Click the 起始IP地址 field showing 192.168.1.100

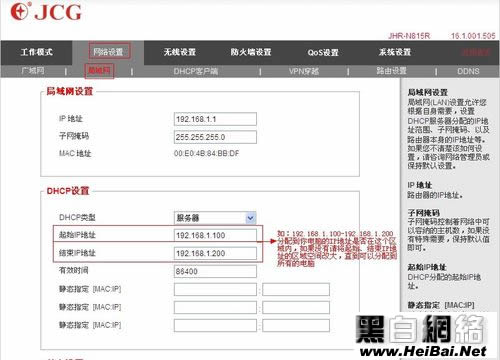[x=215, y=235]
